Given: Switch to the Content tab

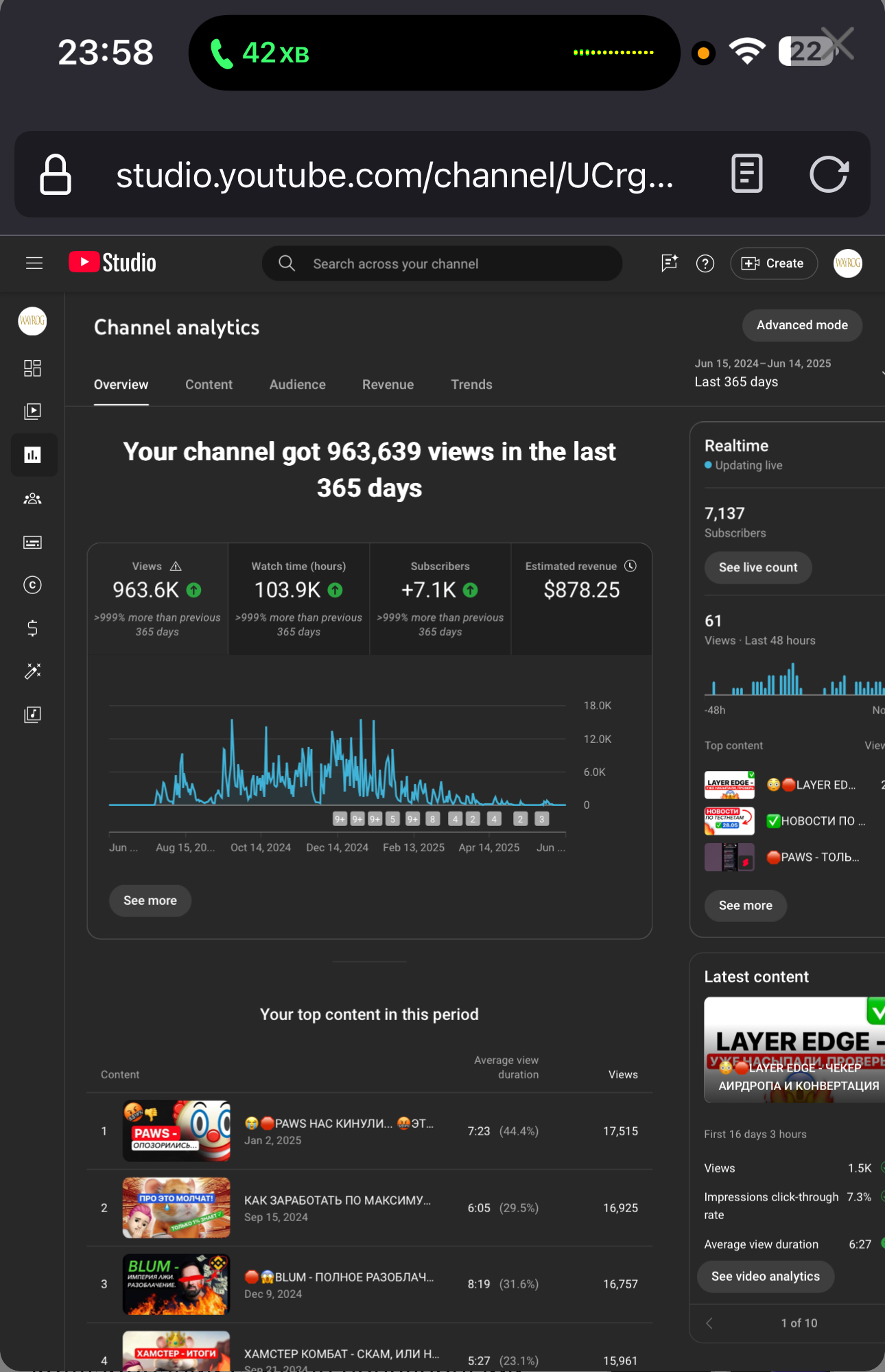Looking at the screenshot, I should [x=209, y=385].
